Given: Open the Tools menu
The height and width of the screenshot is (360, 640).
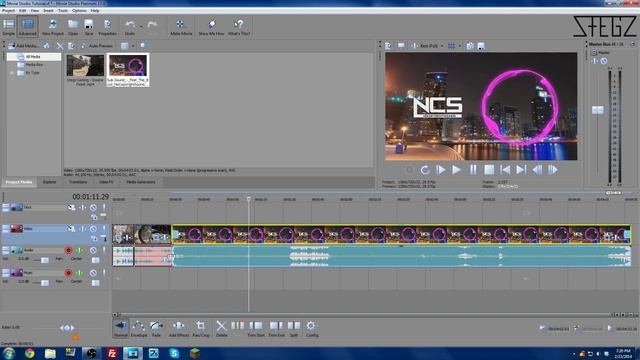Looking at the screenshot, I should [x=63, y=11].
